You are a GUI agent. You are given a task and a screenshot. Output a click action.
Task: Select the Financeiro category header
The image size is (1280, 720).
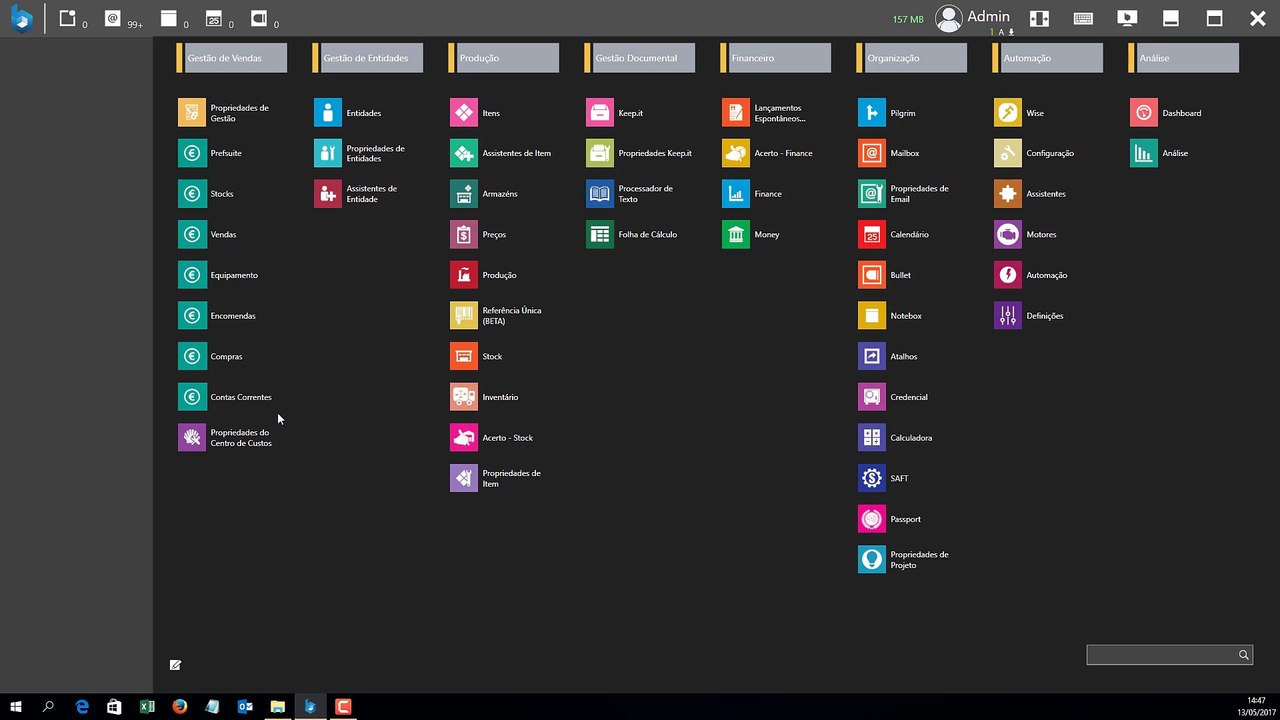tap(776, 58)
